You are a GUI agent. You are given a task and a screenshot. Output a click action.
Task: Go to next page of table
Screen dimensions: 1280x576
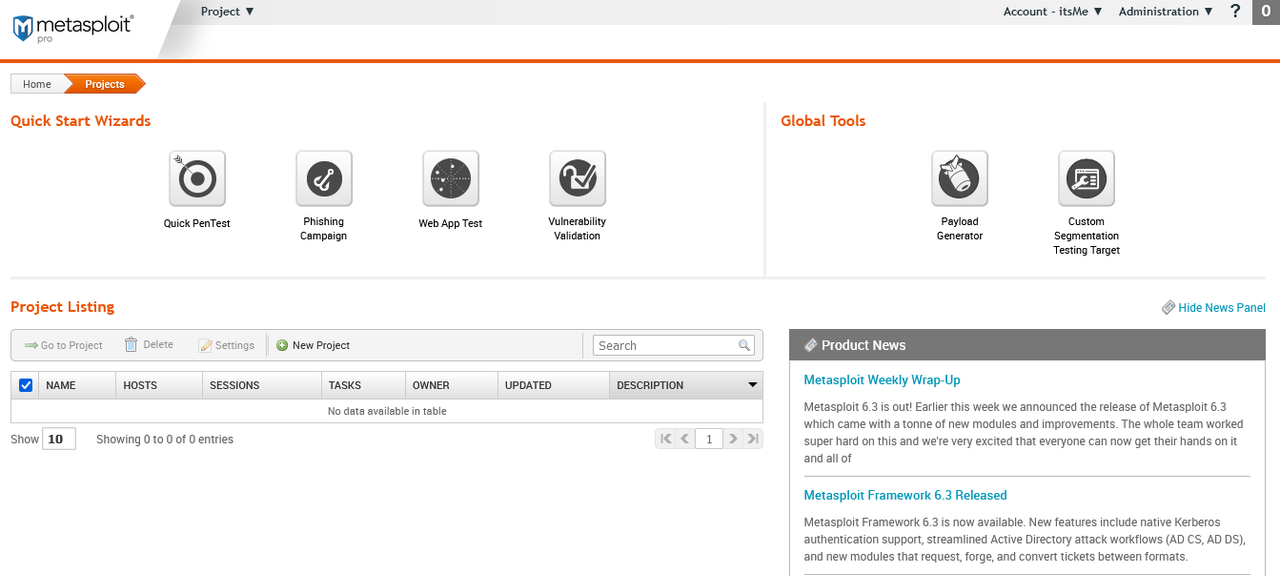pos(733,438)
